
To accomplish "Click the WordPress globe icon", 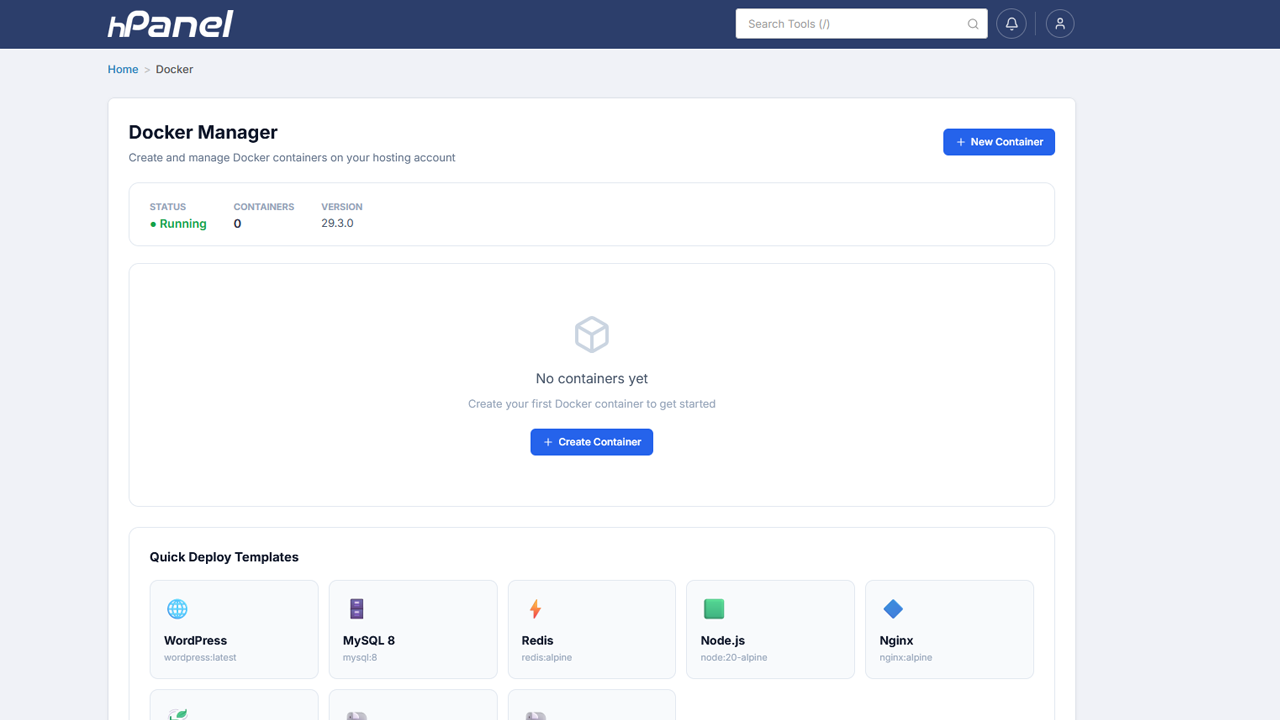I will point(177,609).
